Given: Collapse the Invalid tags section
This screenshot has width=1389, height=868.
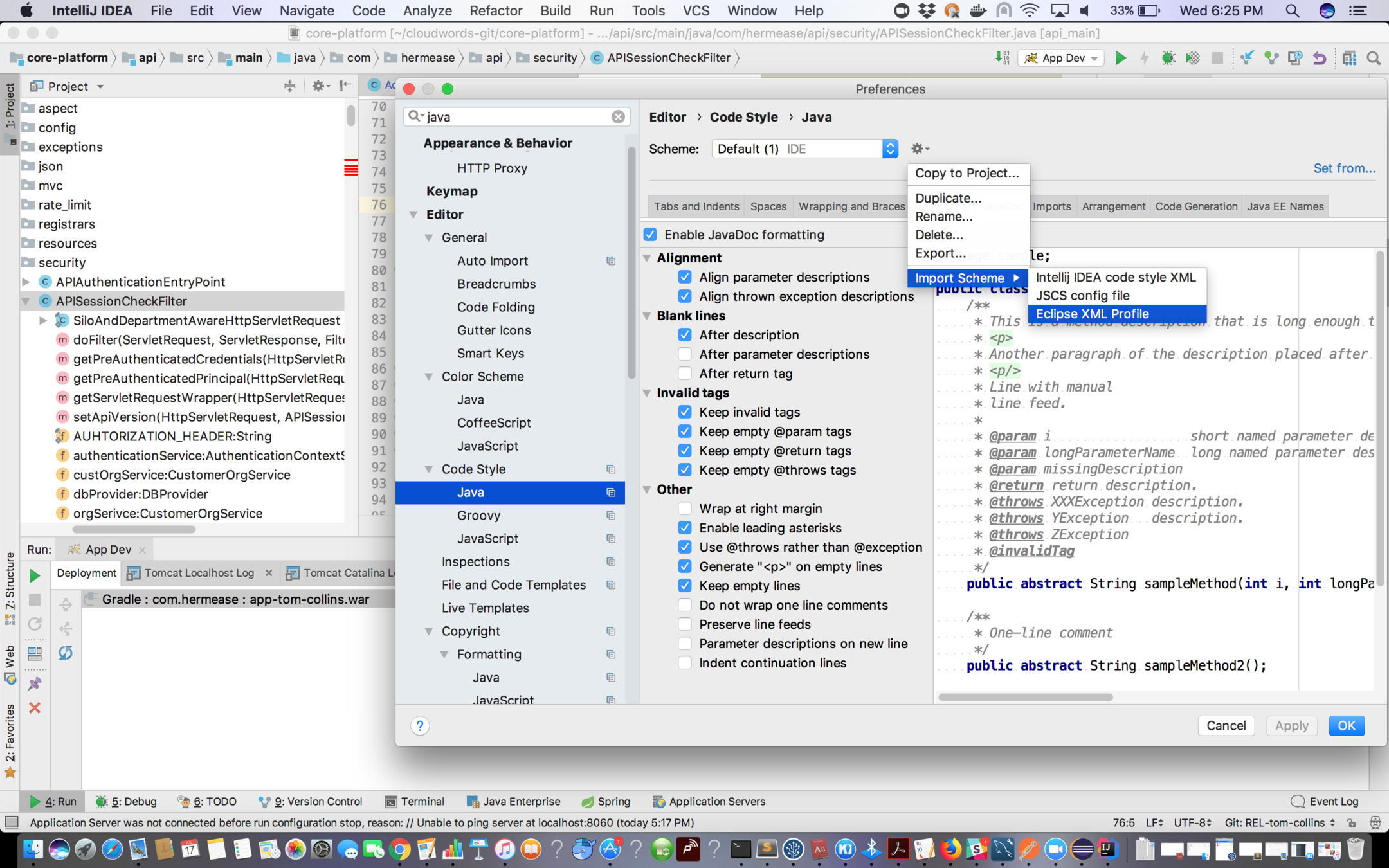Looking at the screenshot, I should [x=647, y=393].
